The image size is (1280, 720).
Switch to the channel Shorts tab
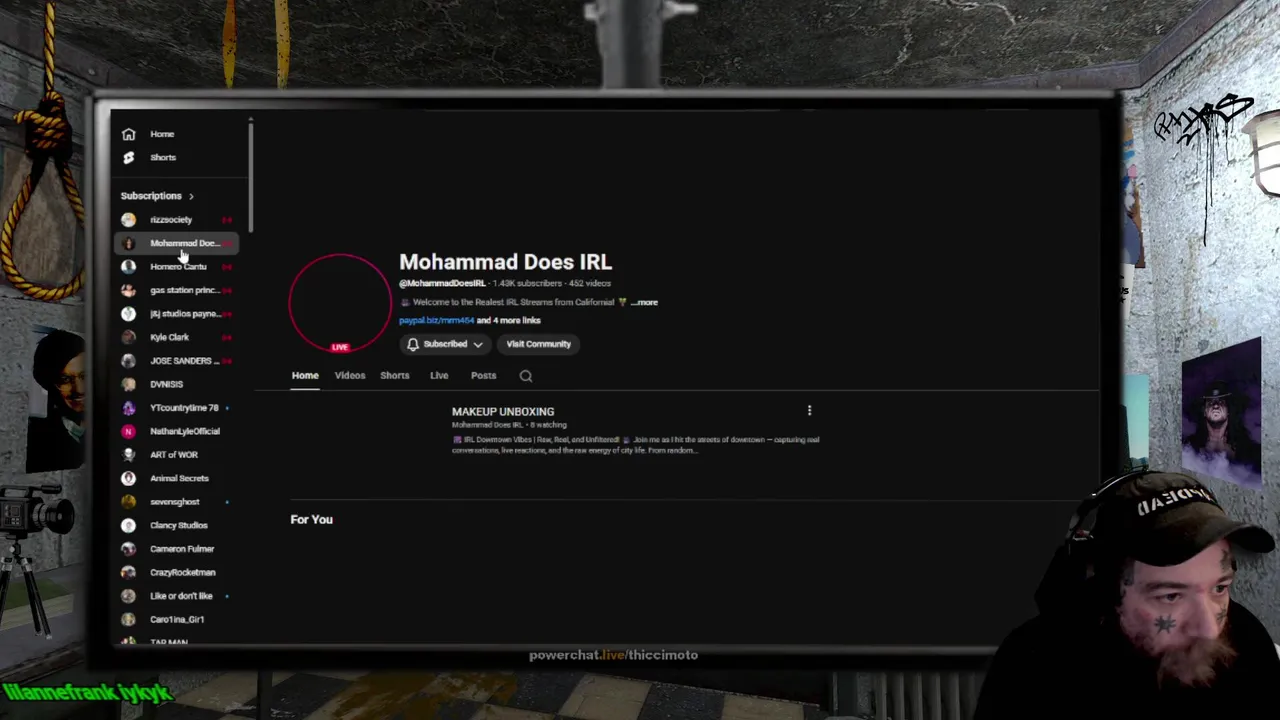tap(395, 375)
